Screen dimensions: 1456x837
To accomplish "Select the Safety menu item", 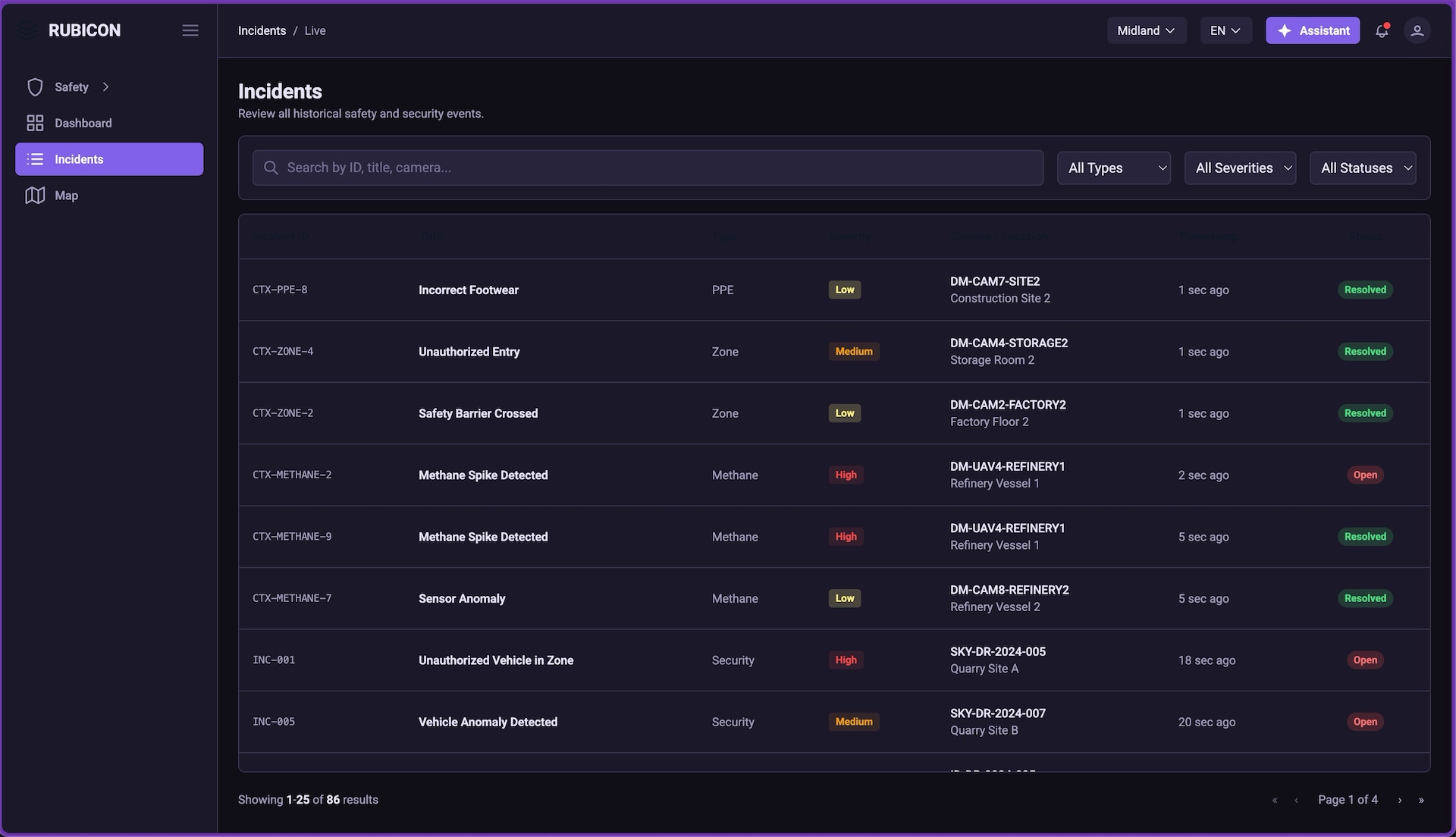I will pyautogui.click(x=109, y=87).
